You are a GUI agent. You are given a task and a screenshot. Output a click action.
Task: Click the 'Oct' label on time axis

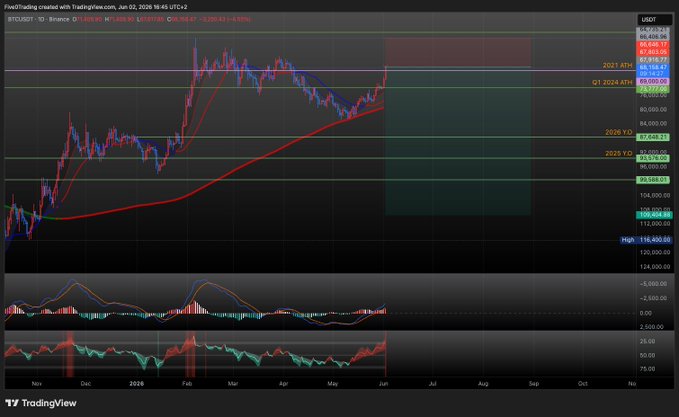(x=583, y=384)
